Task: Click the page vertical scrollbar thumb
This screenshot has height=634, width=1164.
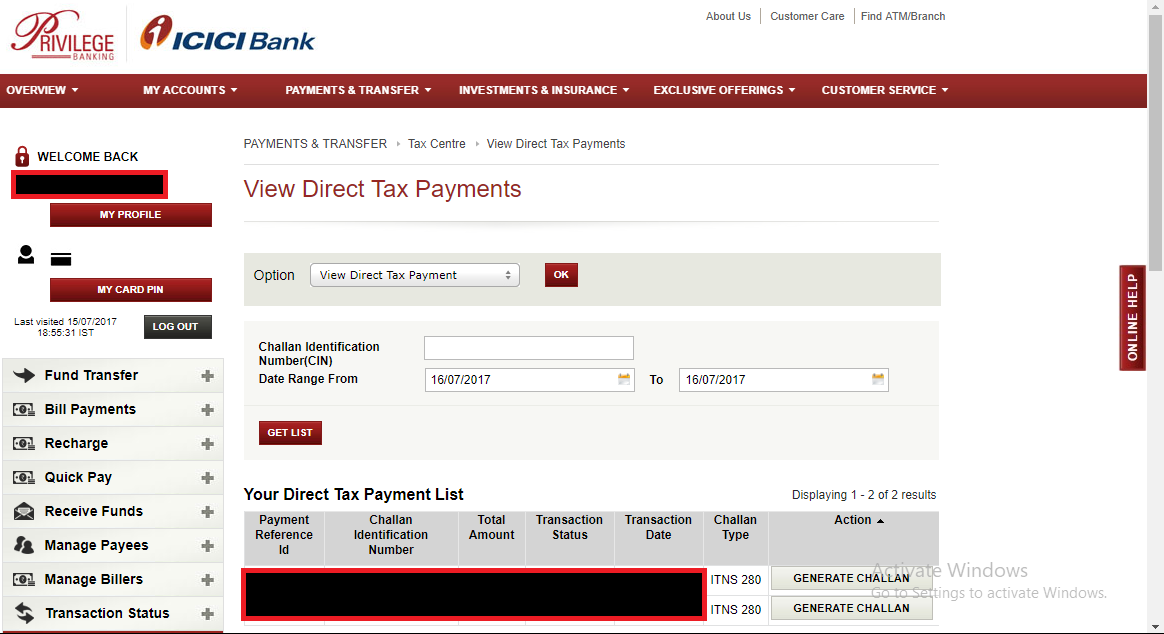Action: (x=1156, y=141)
